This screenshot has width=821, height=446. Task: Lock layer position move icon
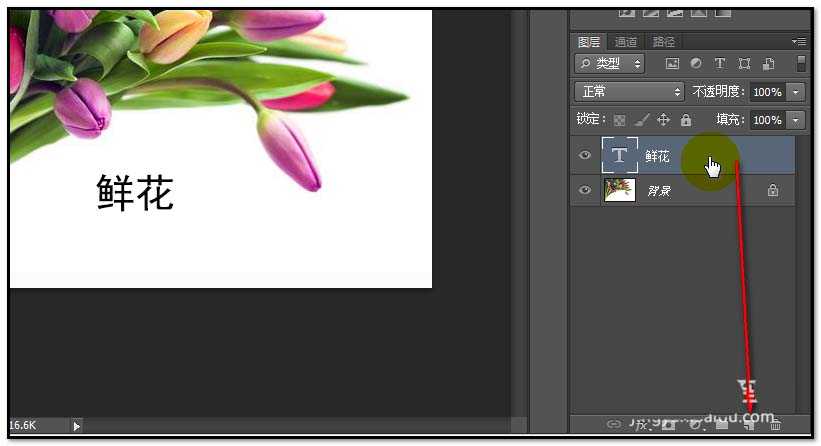tap(663, 120)
